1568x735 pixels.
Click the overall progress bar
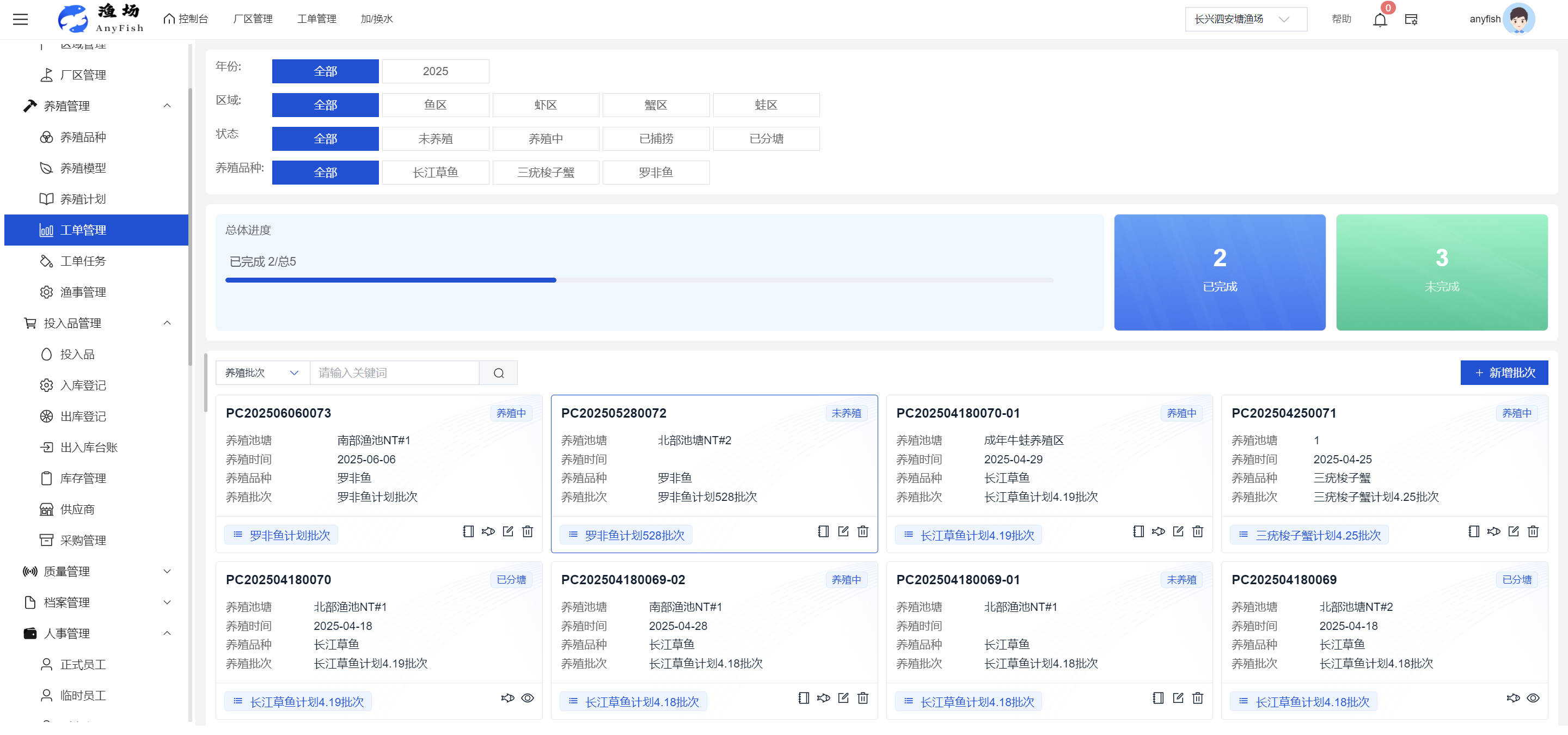pyautogui.click(x=639, y=280)
